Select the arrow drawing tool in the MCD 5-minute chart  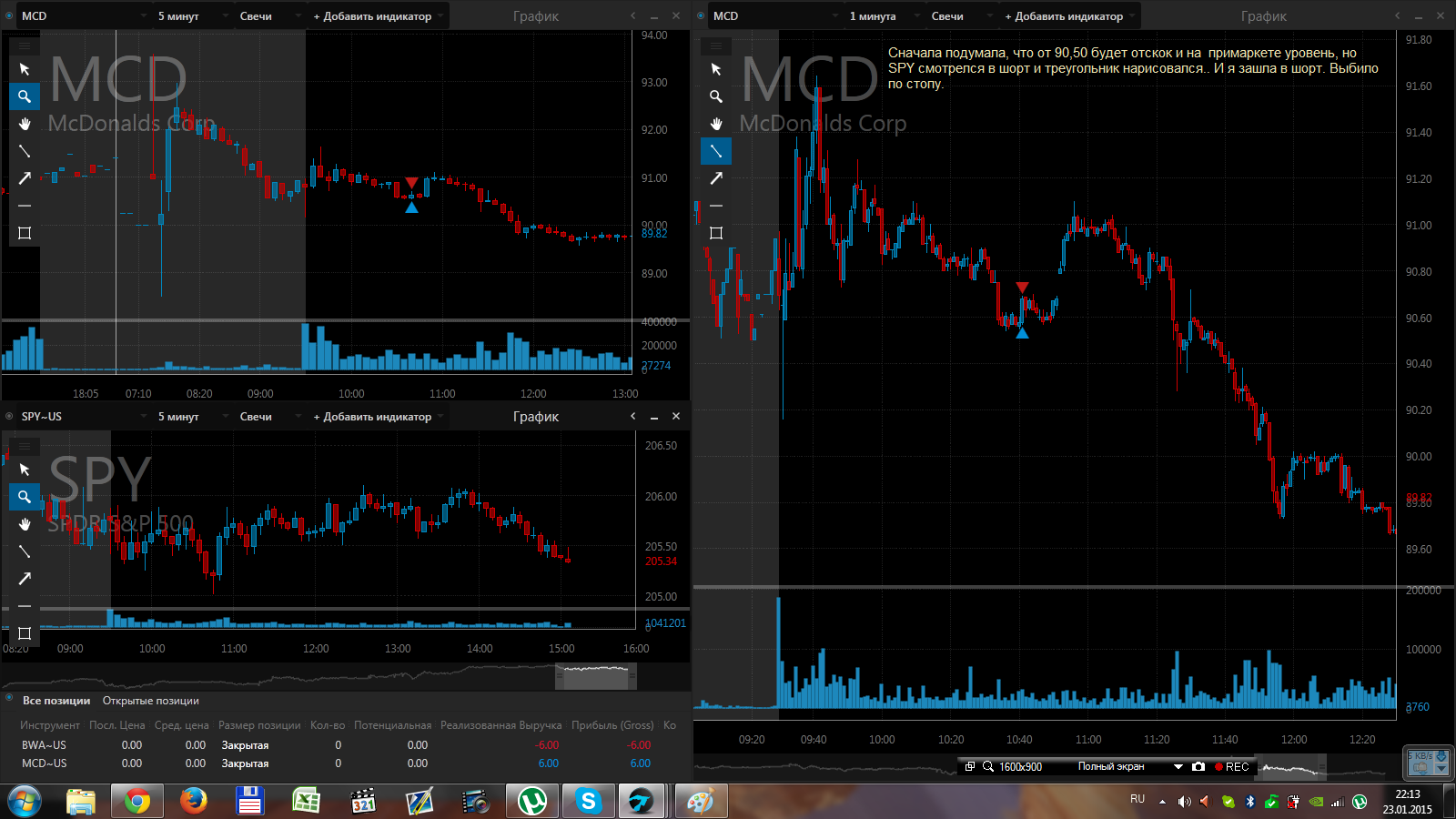point(25,178)
